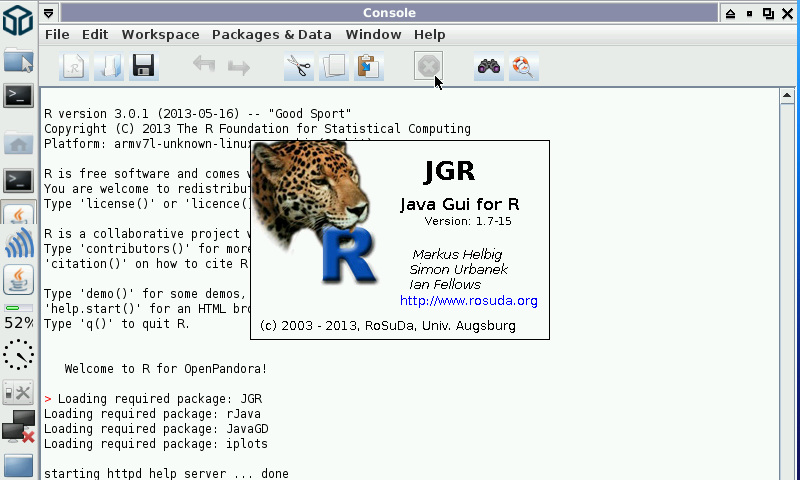Click the Cut scissors icon

[x=299, y=66]
